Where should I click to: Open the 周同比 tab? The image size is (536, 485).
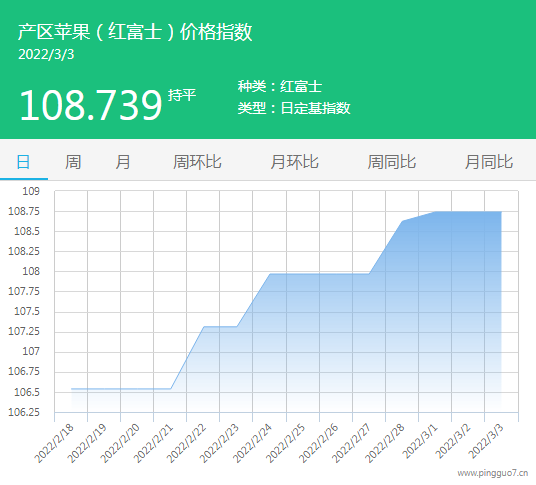coord(392,162)
